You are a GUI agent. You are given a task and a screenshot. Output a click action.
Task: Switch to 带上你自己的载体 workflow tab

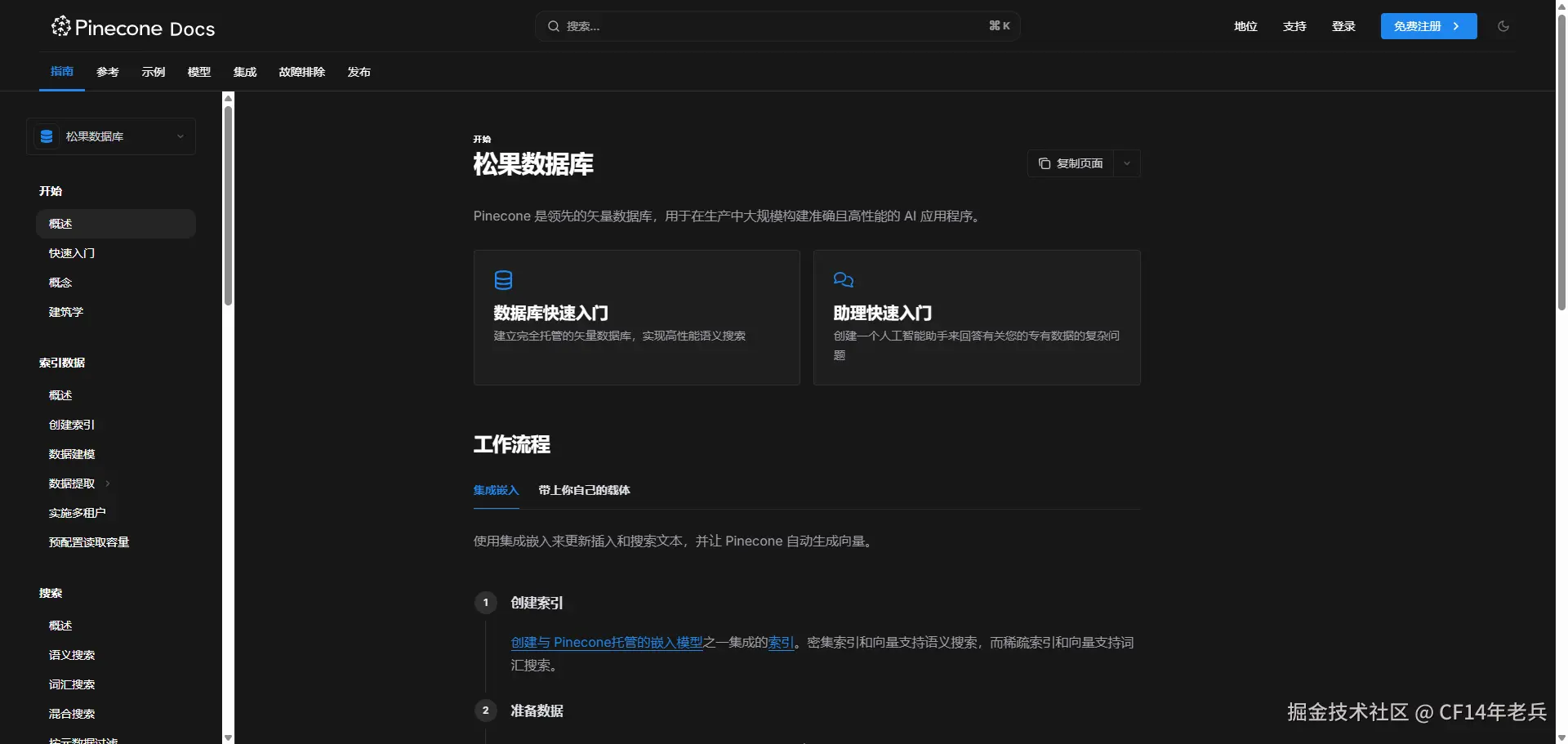(x=585, y=490)
